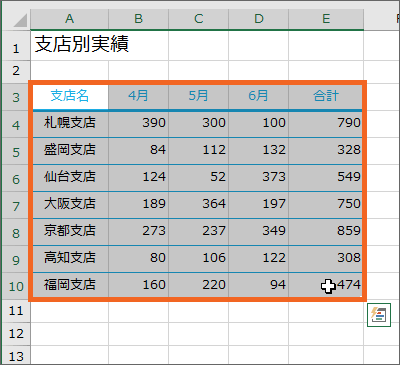Select row 3 header
Screen dimensions: 400x365
pyautogui.click(x=16, y=97)
